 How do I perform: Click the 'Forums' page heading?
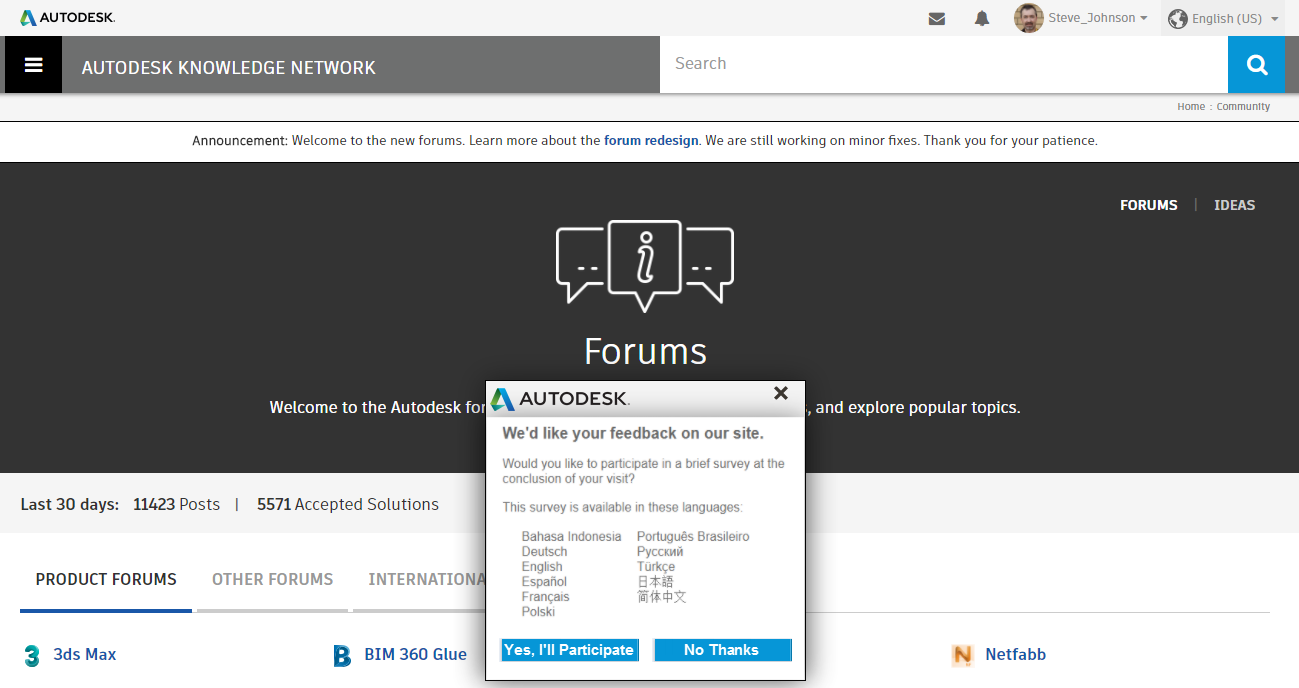(x=645, y=351)
